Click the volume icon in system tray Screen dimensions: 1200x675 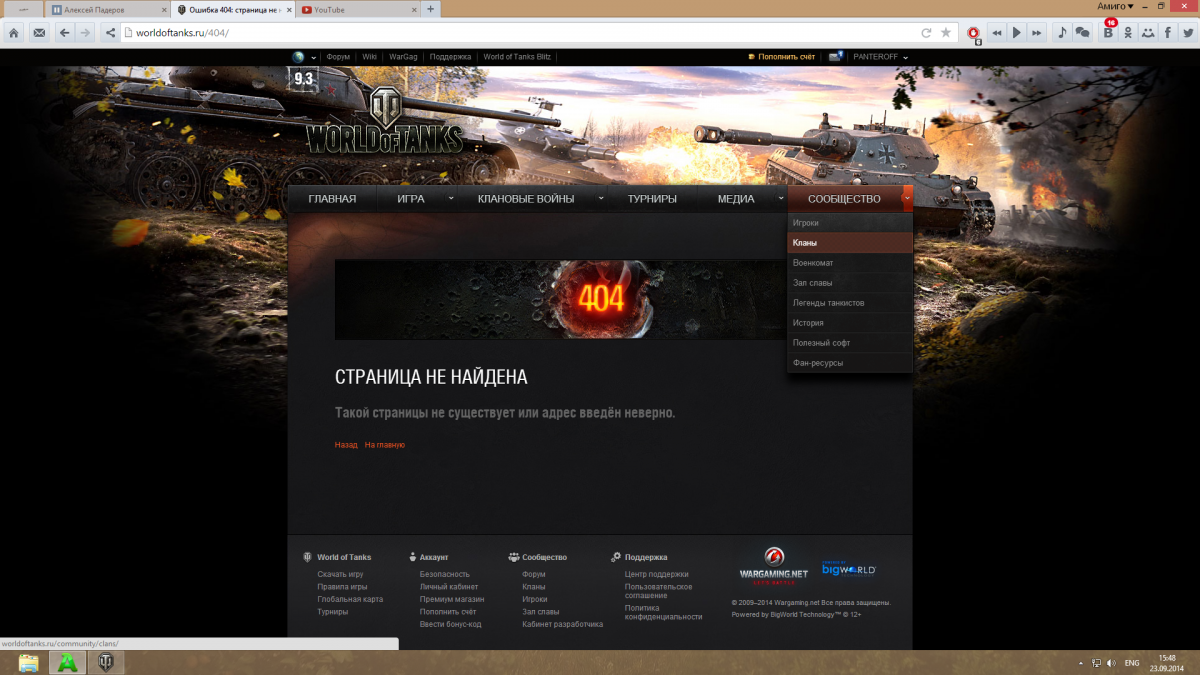[x=1111, y=663]
